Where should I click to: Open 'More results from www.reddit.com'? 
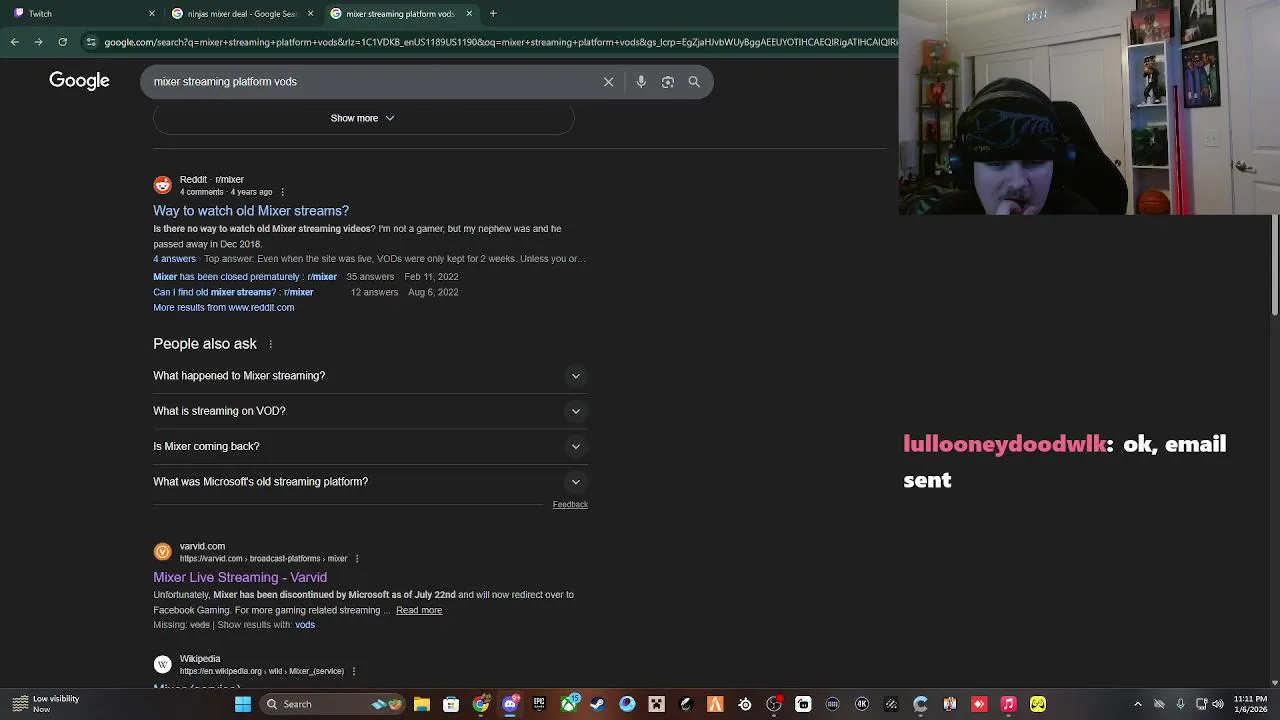223,308
